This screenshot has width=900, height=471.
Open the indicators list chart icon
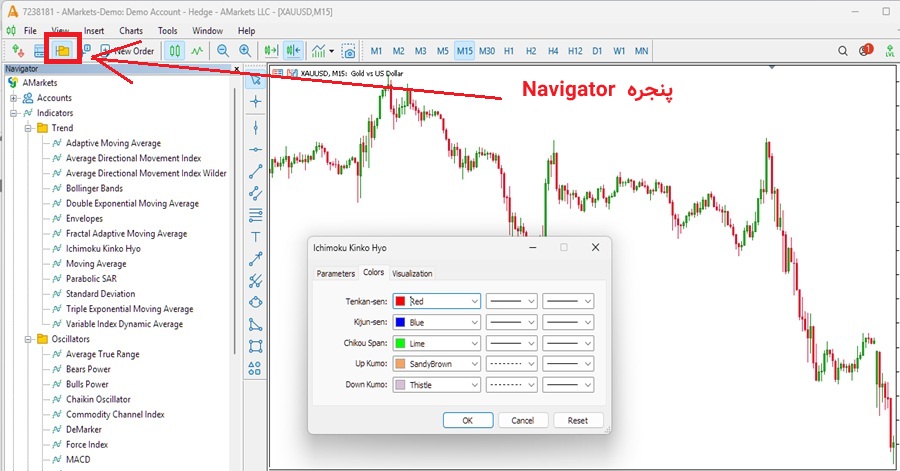point(319,51)
